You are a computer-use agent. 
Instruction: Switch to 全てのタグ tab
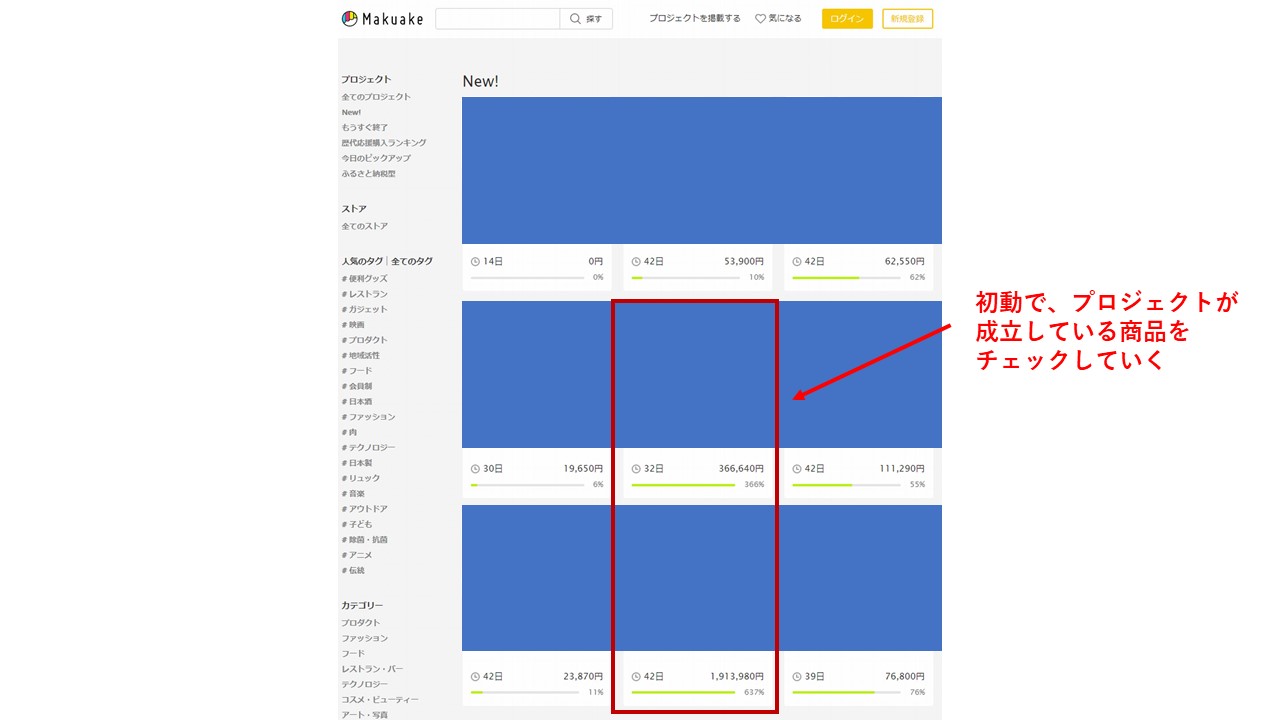pos(412,261)
